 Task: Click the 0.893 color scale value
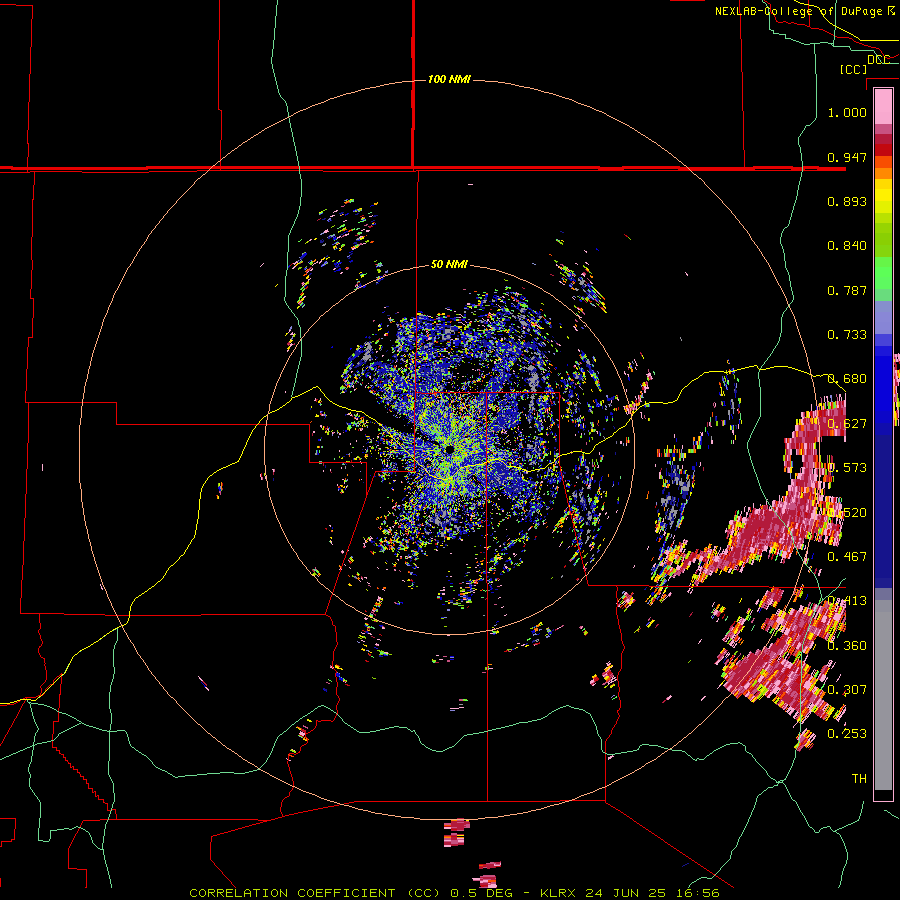tap(847, 201)
